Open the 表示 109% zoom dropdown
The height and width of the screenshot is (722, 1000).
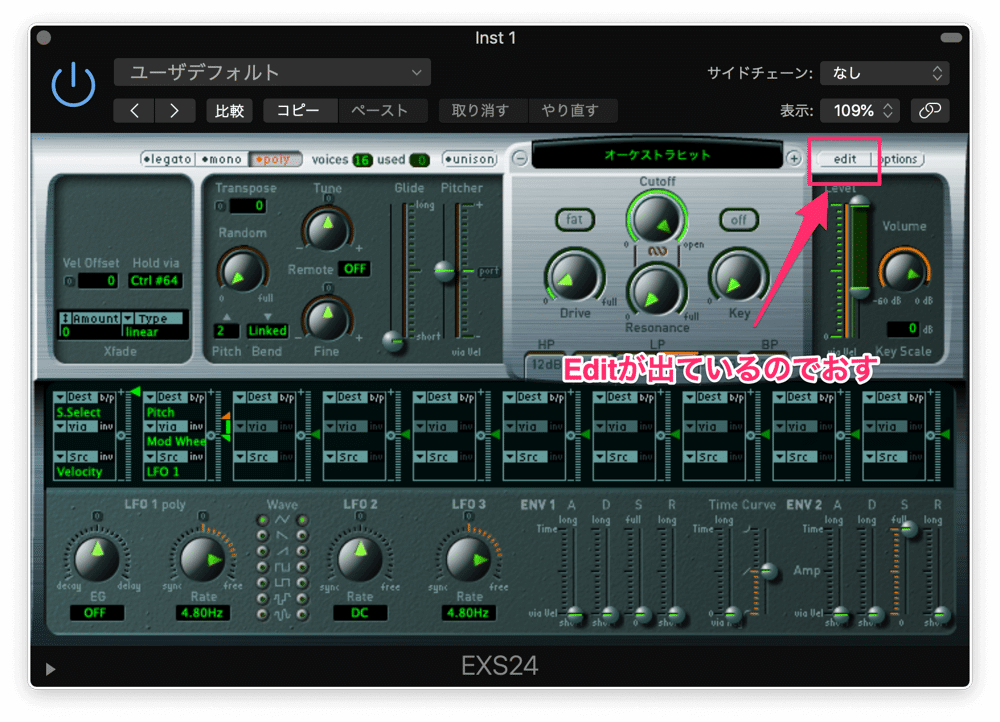pyautogui.click(x=860, y=111)
